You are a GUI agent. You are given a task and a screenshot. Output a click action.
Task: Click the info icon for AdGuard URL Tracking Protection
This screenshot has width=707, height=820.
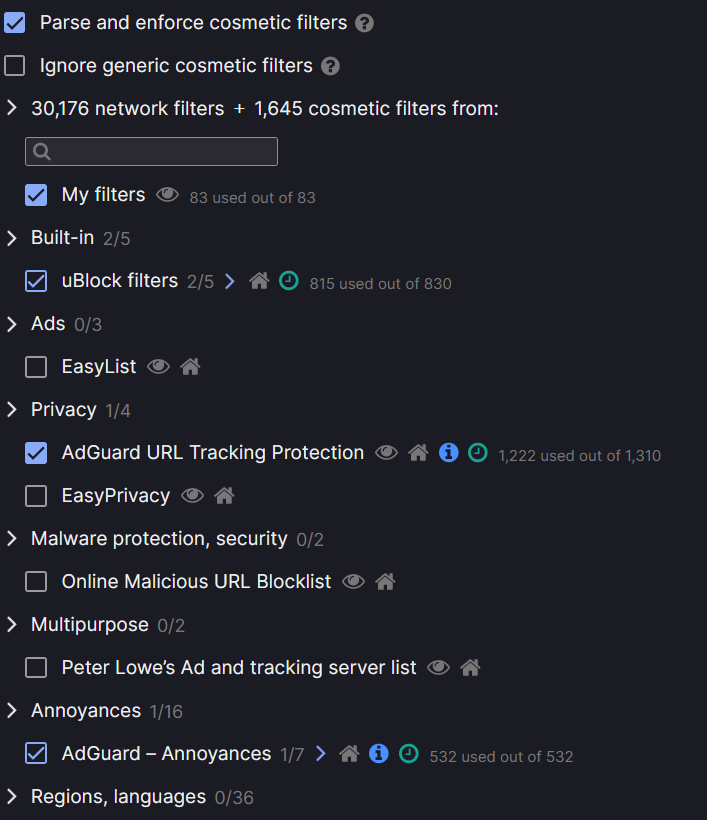click(x=449, y=453)
